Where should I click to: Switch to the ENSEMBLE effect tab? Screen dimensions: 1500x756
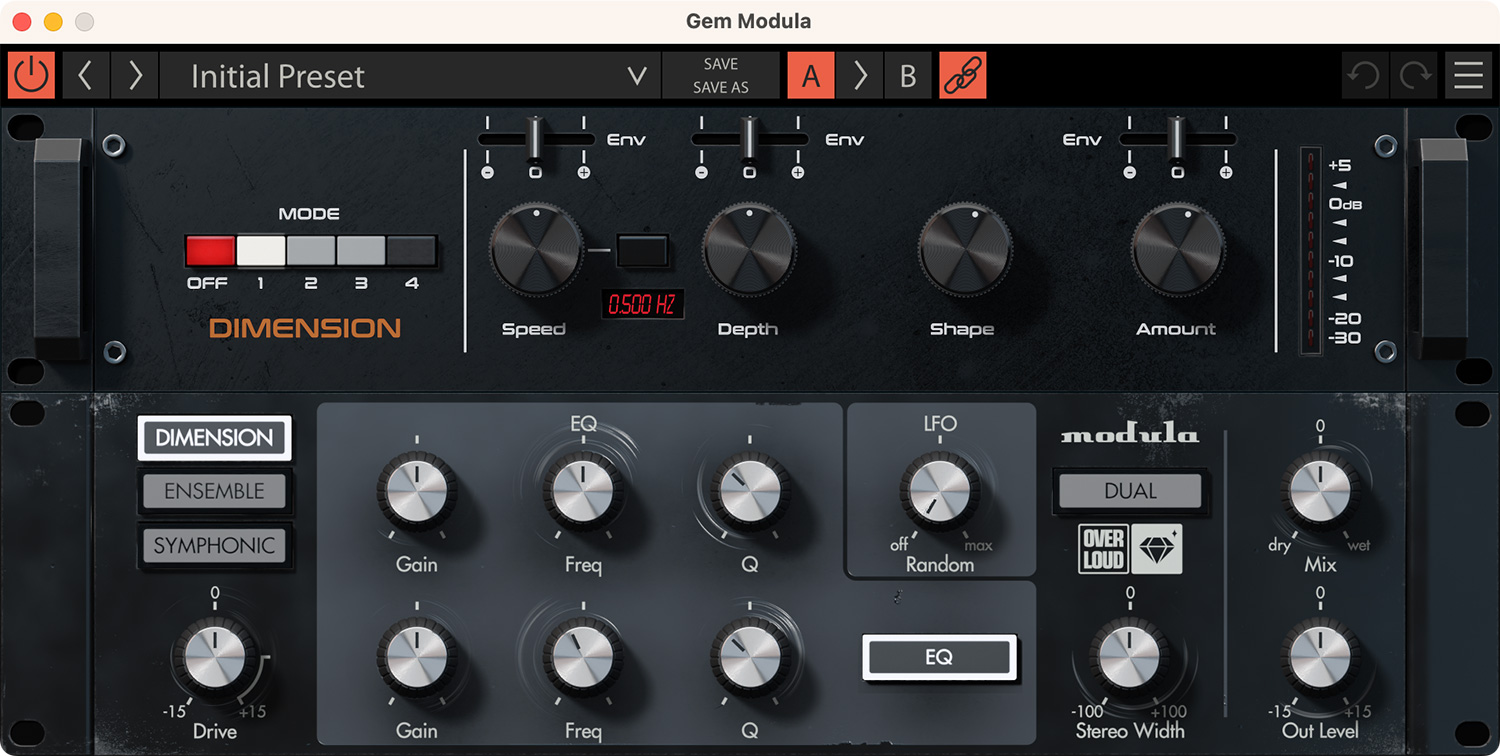[214, 491]
